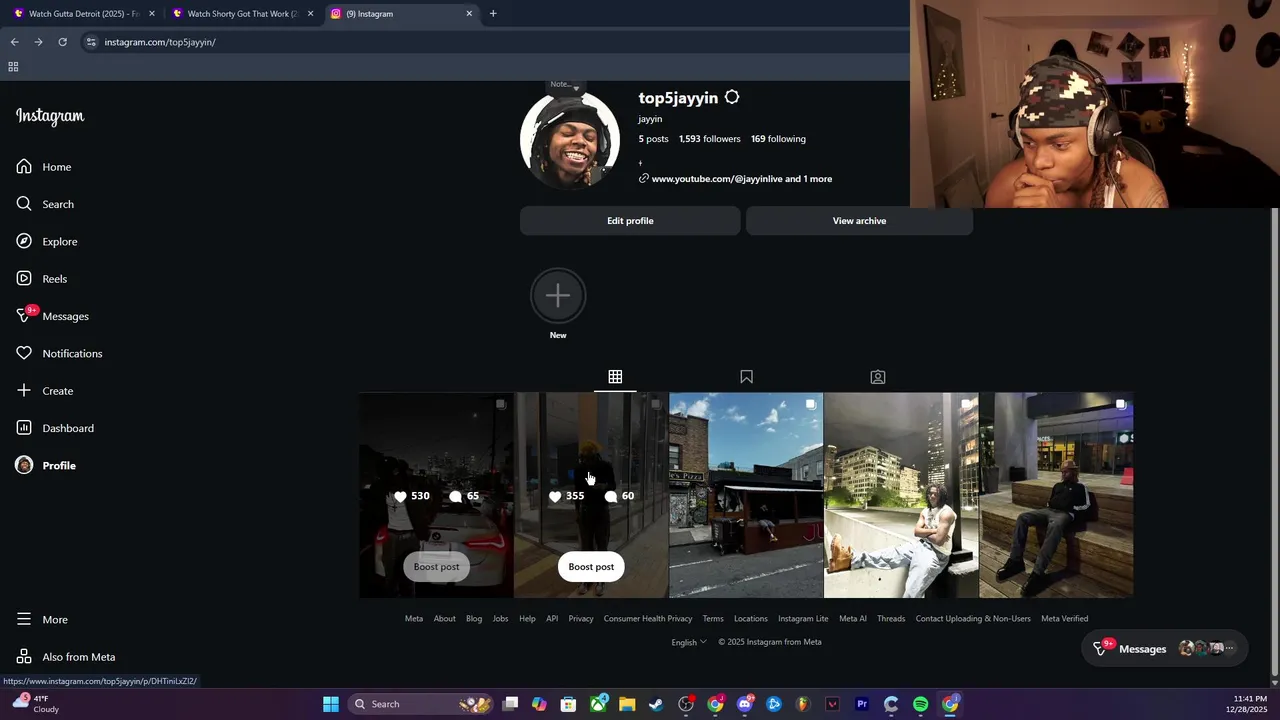Screen dimensions: 1280x720
Task: Click Blog footer link
Action: (x=474, y=619)
